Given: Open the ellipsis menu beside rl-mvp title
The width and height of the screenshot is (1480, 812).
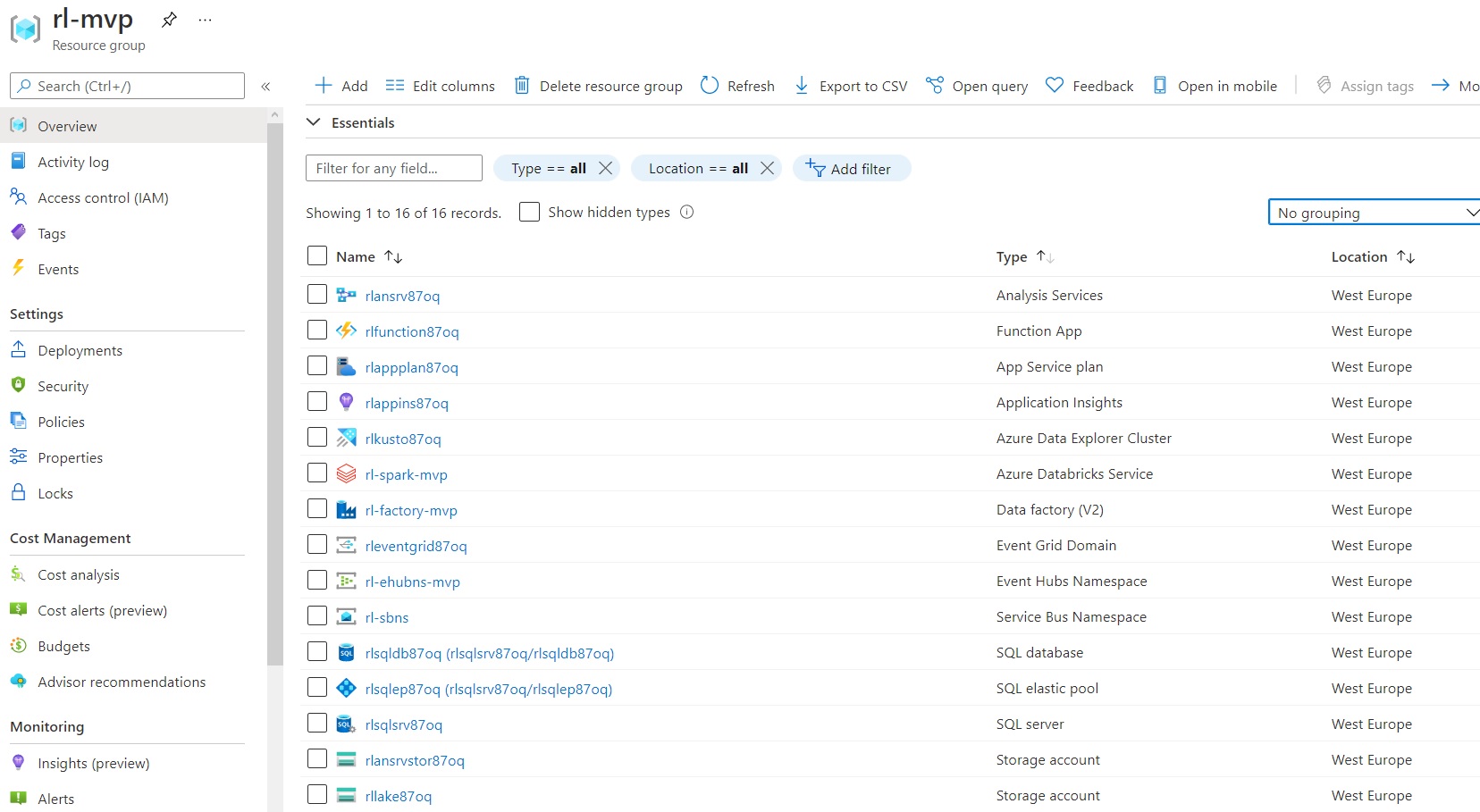Looking at the screenshot, I should (x=206, y=20).
